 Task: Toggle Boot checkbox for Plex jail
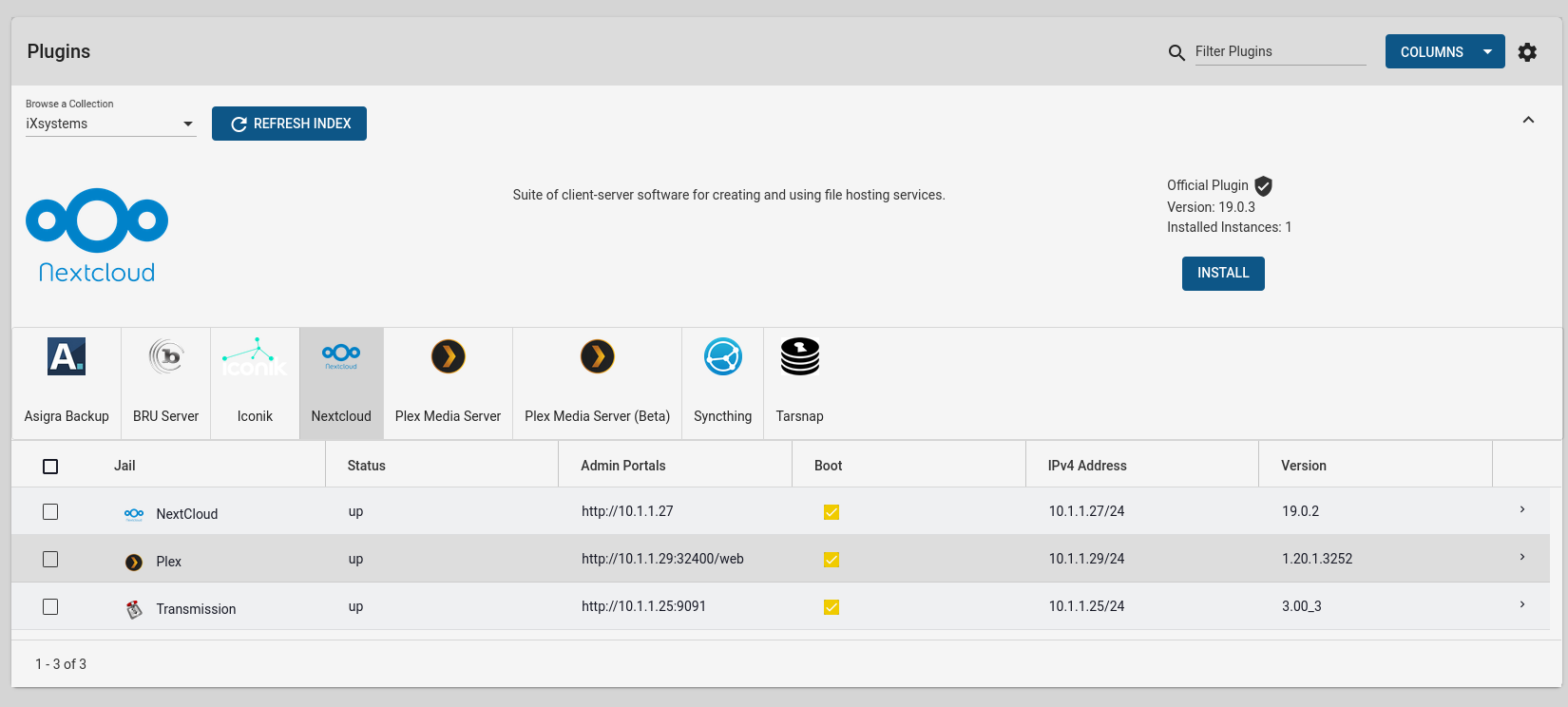pyautogui.click(x=832, y=560)
